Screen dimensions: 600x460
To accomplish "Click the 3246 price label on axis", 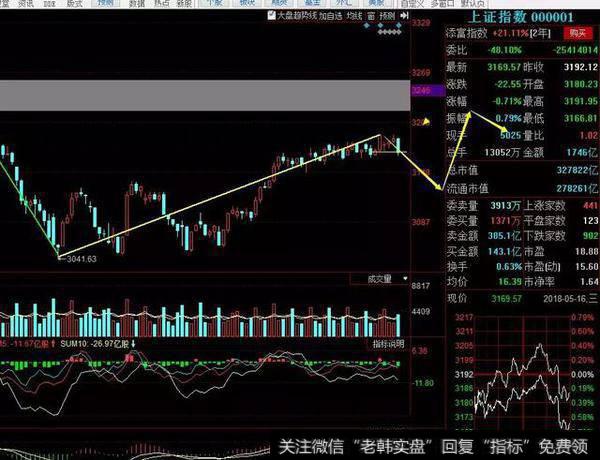I will pyautogui.click(x=423, y=89).
